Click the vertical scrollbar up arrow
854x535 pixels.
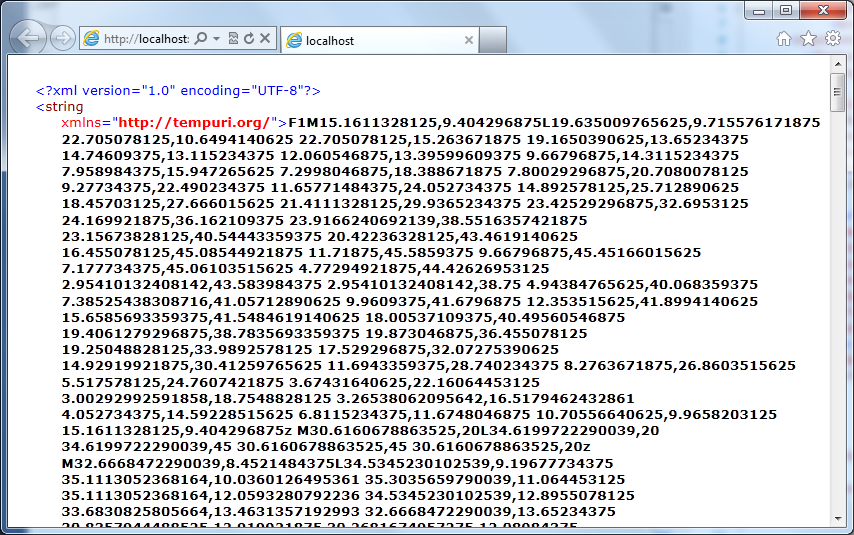pos(838,64)
